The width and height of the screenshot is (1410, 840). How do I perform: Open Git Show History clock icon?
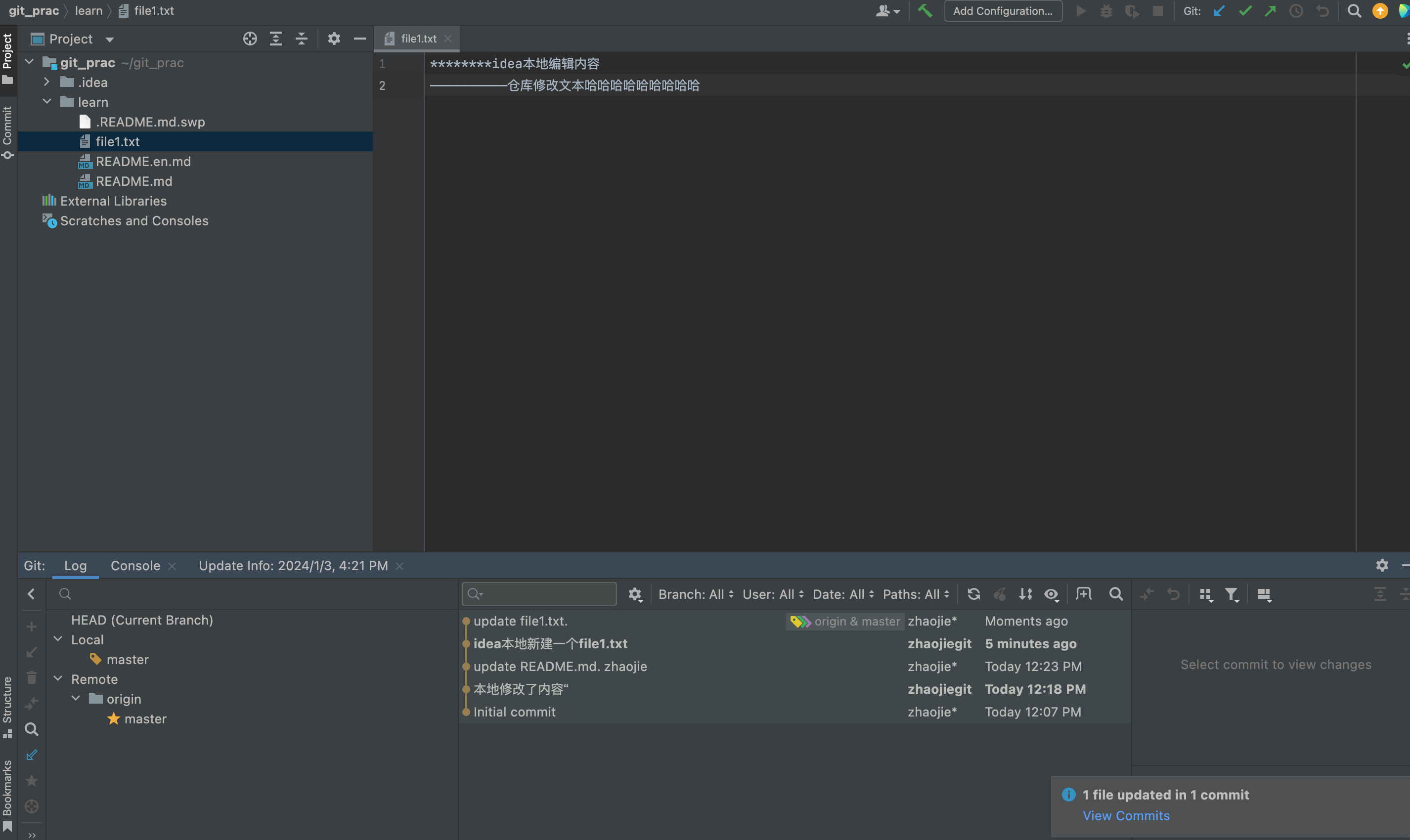(x=1296, y=11)
